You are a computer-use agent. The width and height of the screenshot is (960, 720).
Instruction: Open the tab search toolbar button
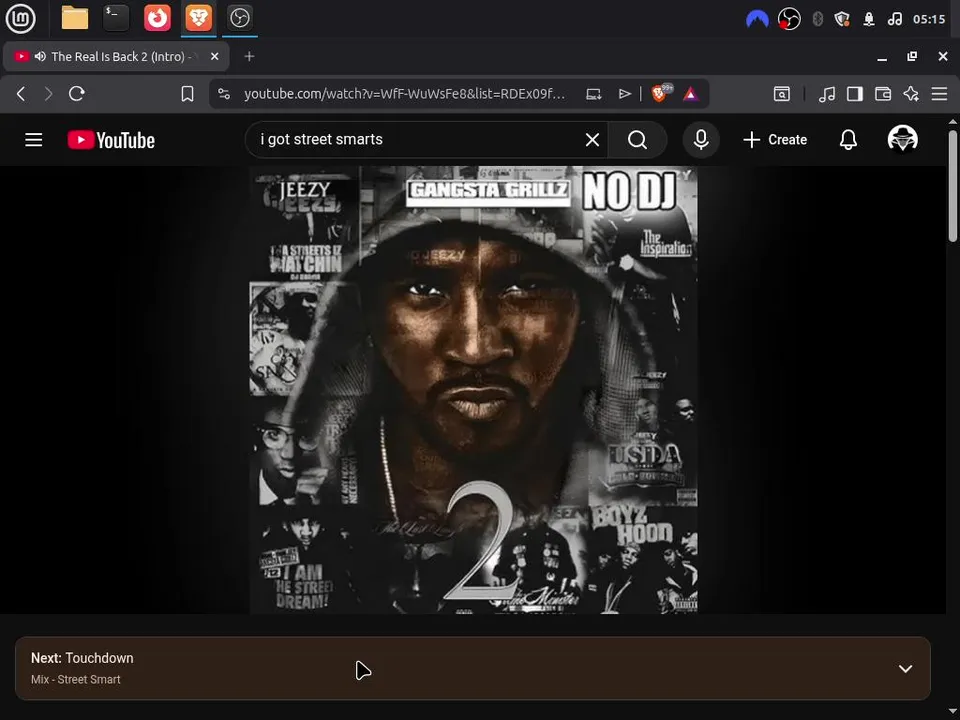click(782, 94)
